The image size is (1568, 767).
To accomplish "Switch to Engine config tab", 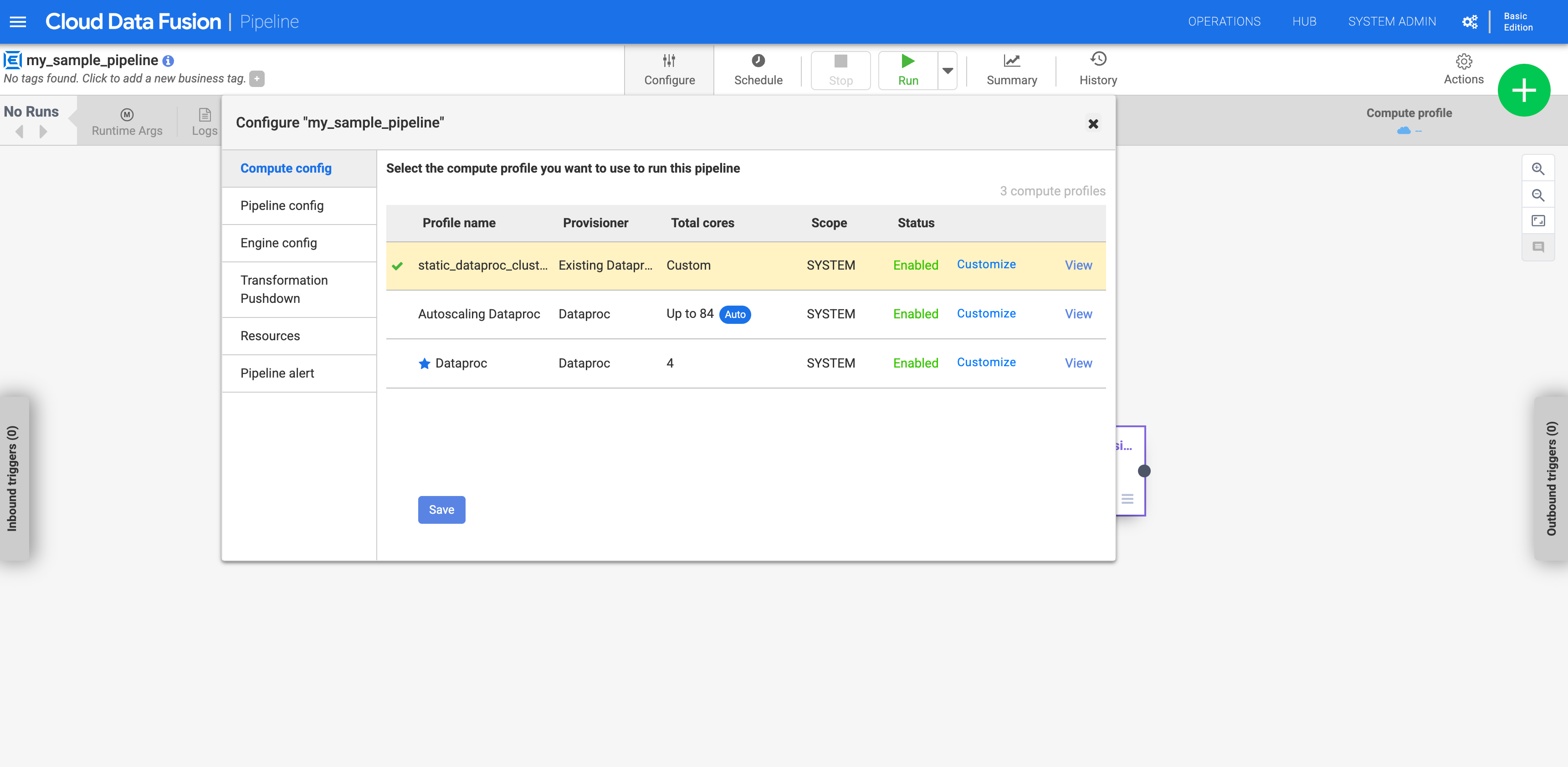I will [x=278, y=242].
